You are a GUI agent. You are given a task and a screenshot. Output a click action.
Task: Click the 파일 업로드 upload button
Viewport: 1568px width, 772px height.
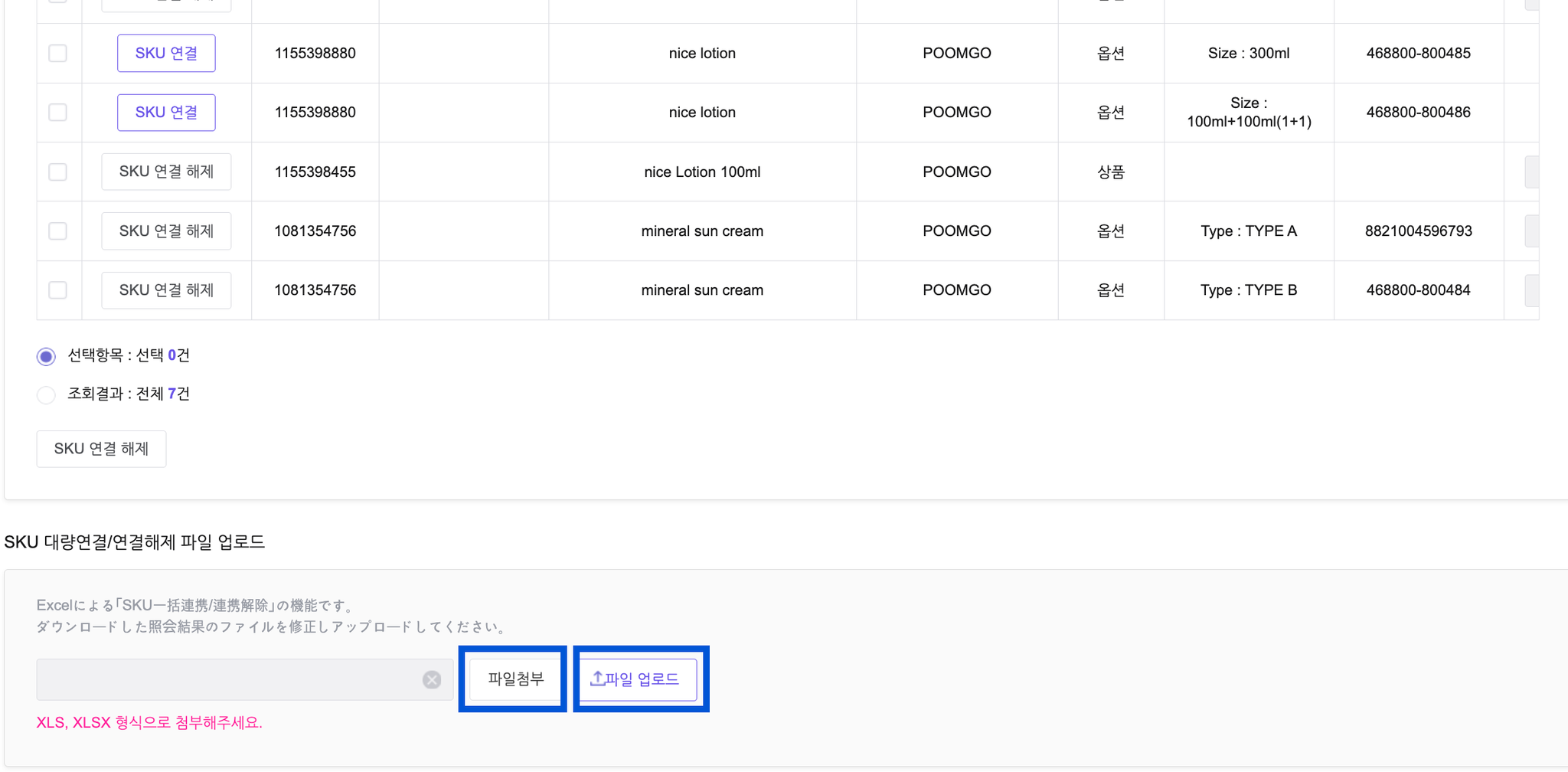coord(638,679)
